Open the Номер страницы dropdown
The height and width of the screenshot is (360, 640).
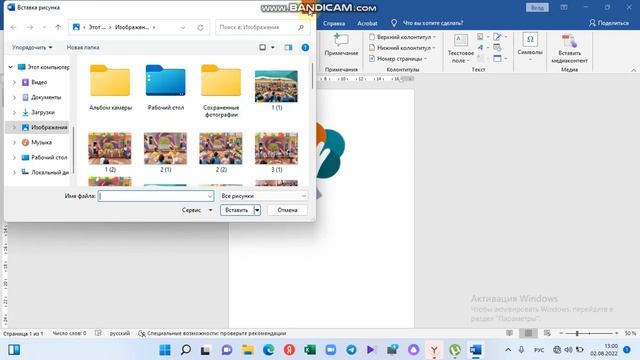(x=398, y=59)
